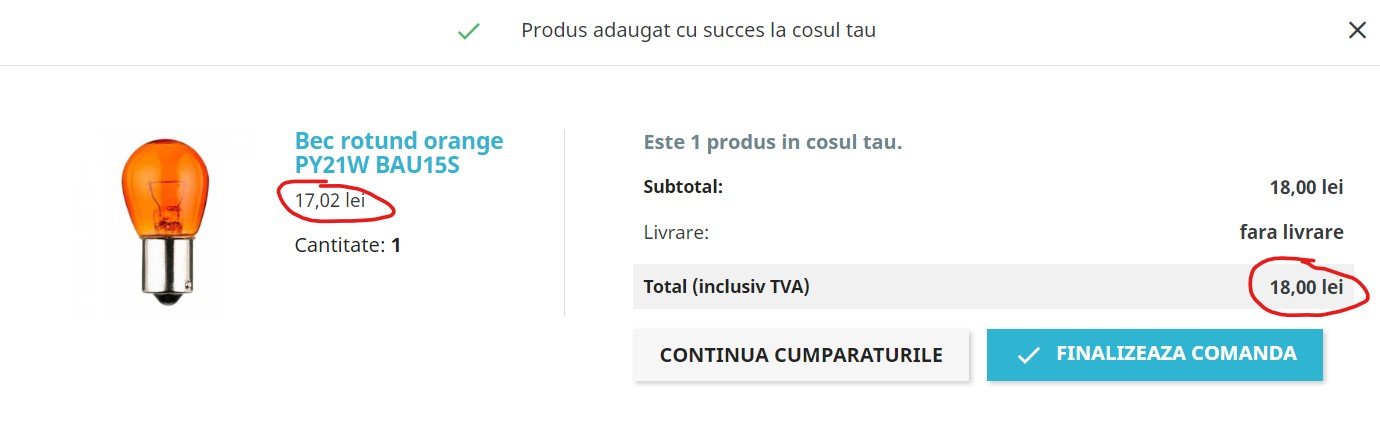Click the Continua Cumparaturile button

(801, 355)
